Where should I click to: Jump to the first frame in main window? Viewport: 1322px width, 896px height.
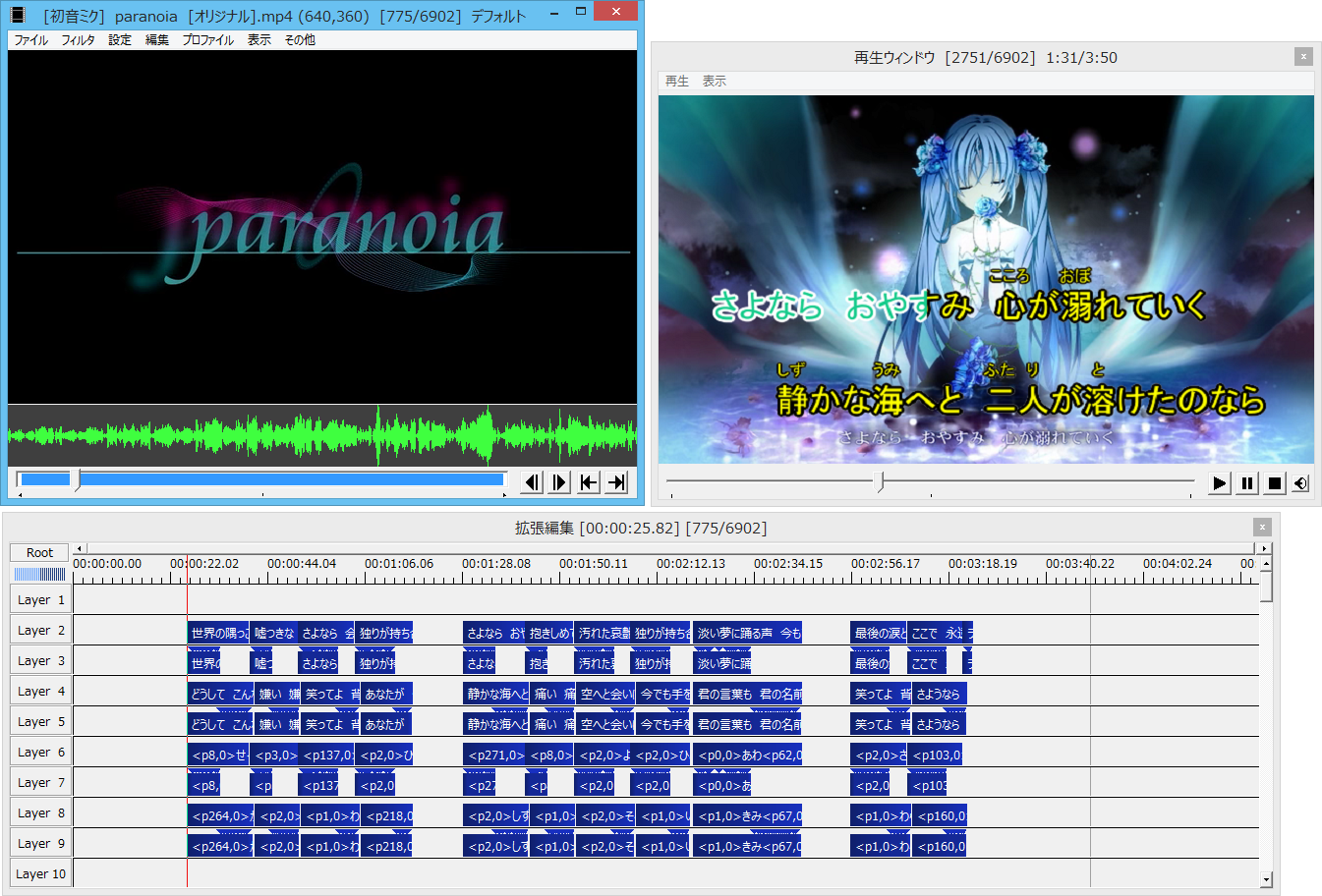589,481
